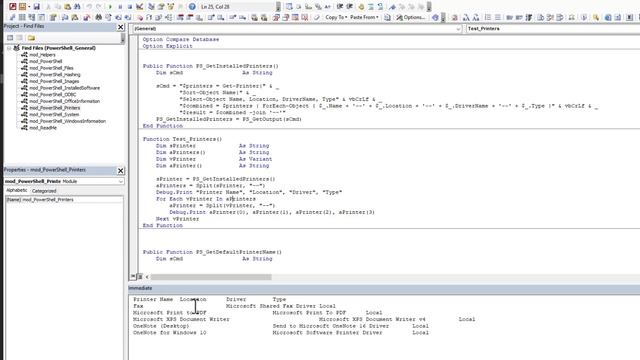Select mod_PowerShell_Images module

54,81
